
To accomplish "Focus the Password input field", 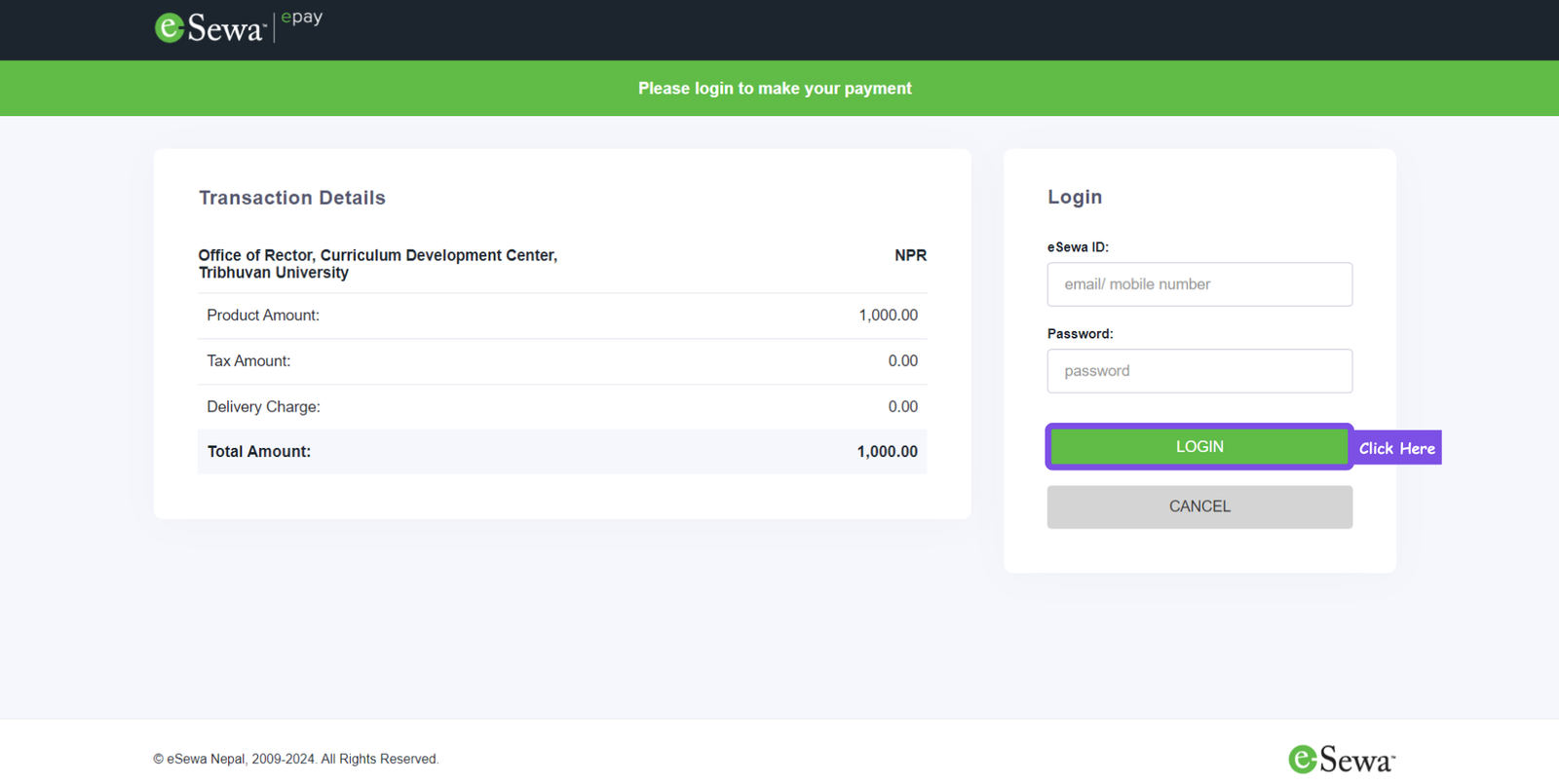I will [x=1199, y=371].
